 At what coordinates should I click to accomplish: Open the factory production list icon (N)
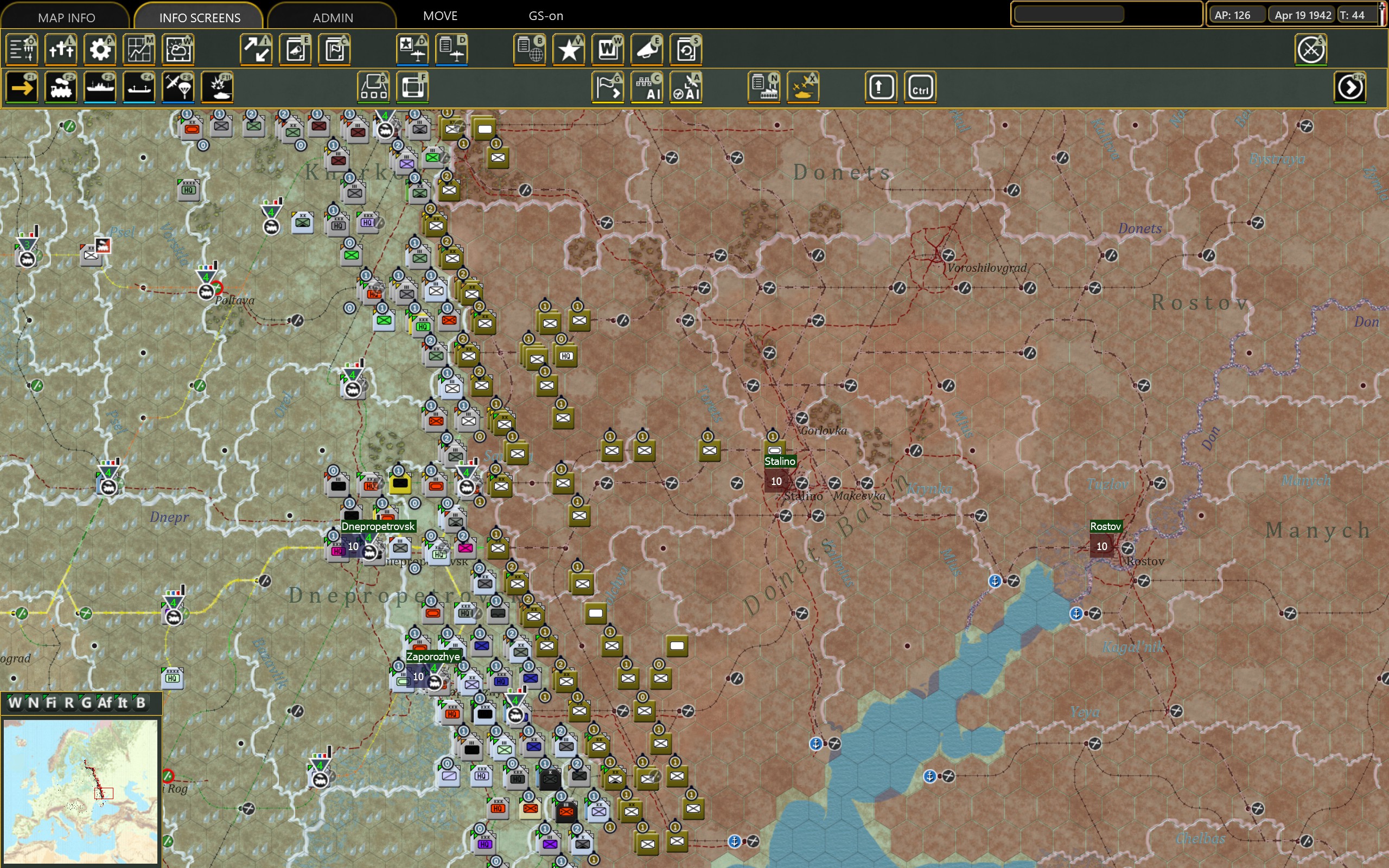coord(764,88)
